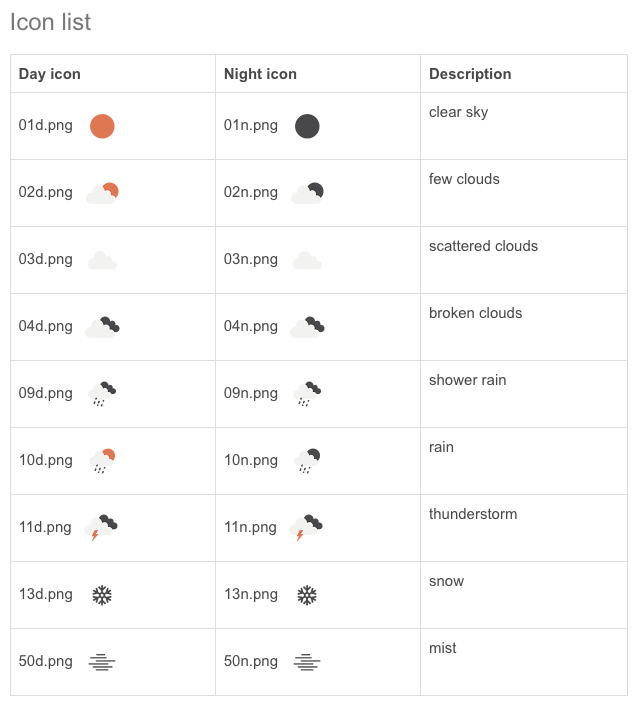Click the broken clouds night icon
Image resolution: width=635 pixels, height=706 pixels.
pos(308,327)
